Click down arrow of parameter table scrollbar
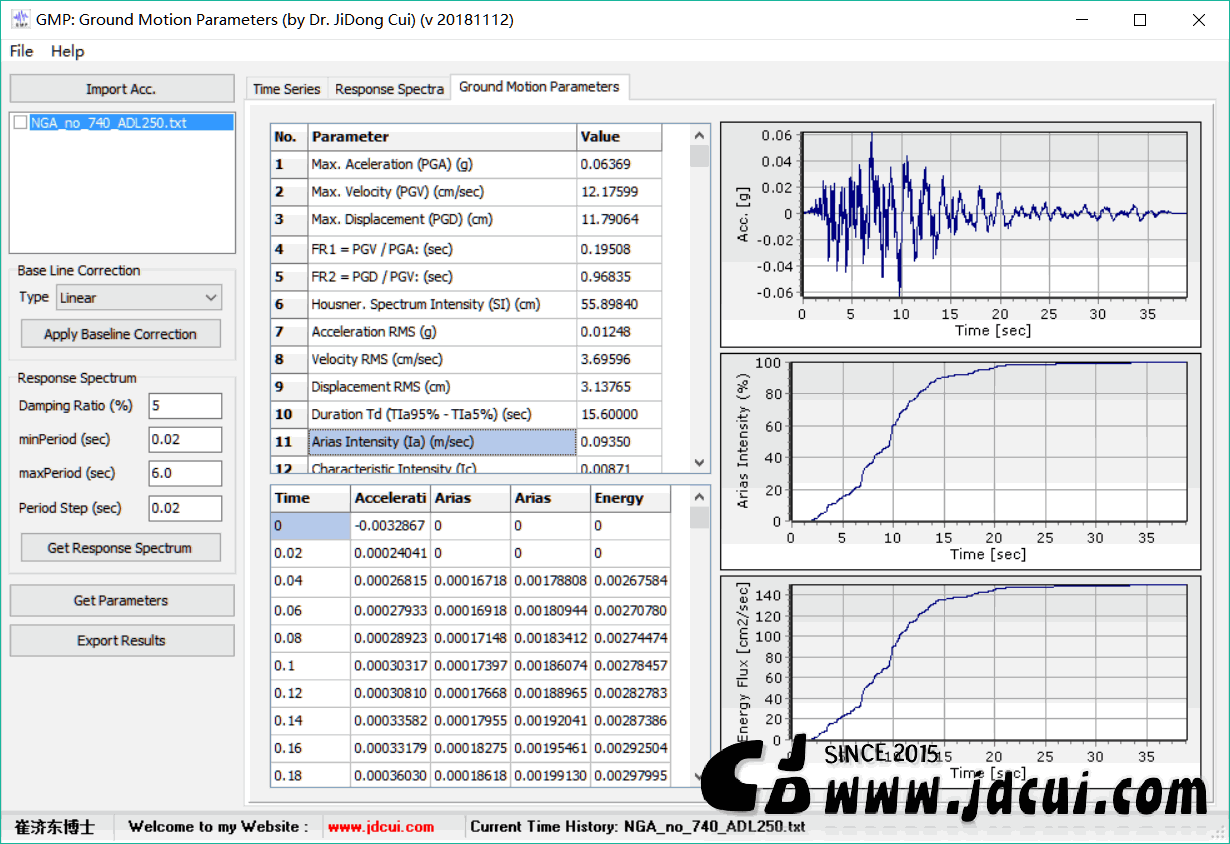 coord(700,462)
